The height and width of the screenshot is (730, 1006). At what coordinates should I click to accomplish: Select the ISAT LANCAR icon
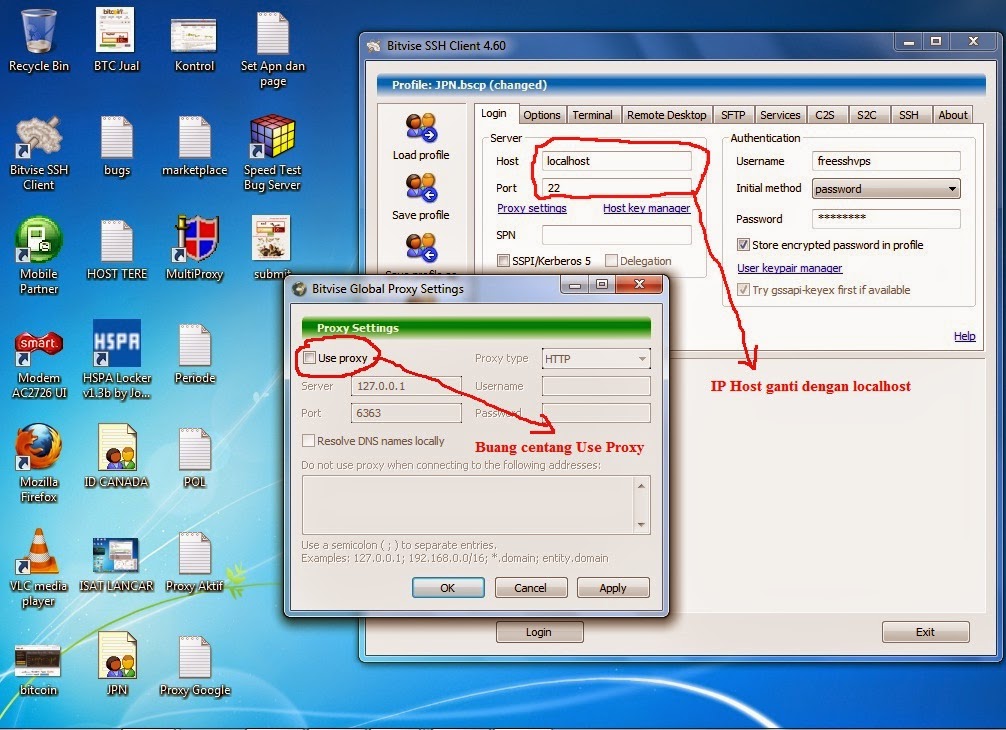[116, 564]
